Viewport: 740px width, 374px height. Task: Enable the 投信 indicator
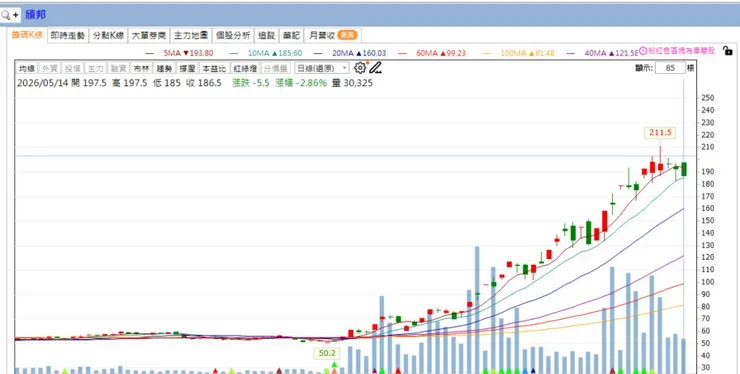(73, 68)
